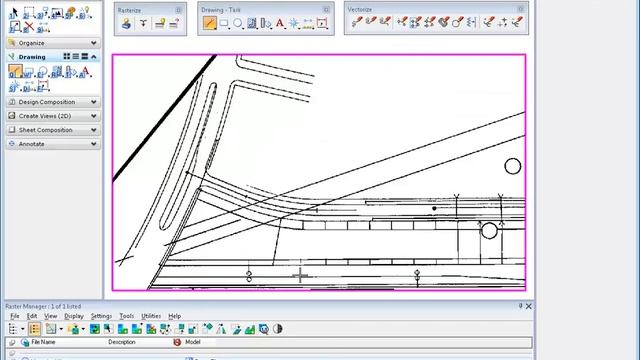Image resolution: width=640 pixels, height=360 pixels.
Task: Pick the Place Block rectangle tool
Action: point(224,23)
